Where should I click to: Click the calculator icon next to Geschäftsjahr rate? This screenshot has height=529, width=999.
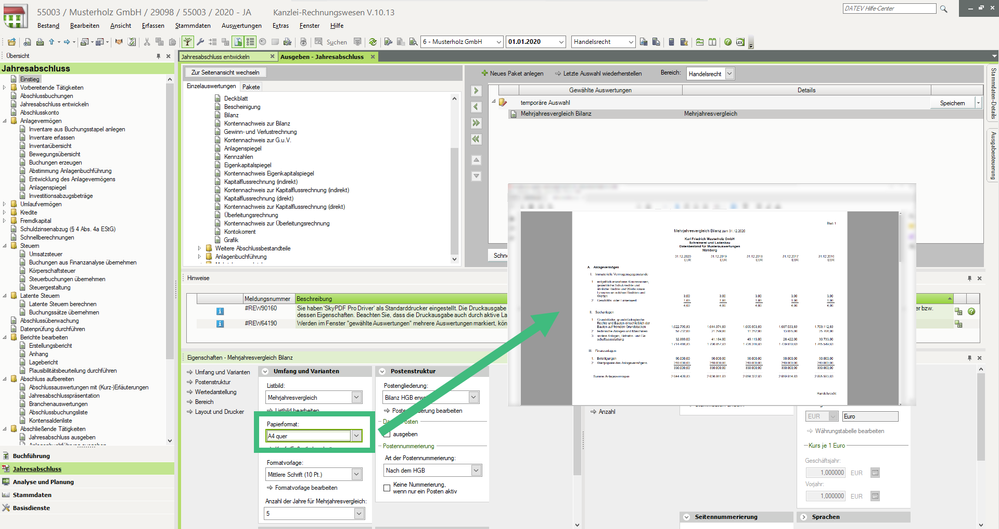click(875, 472)
